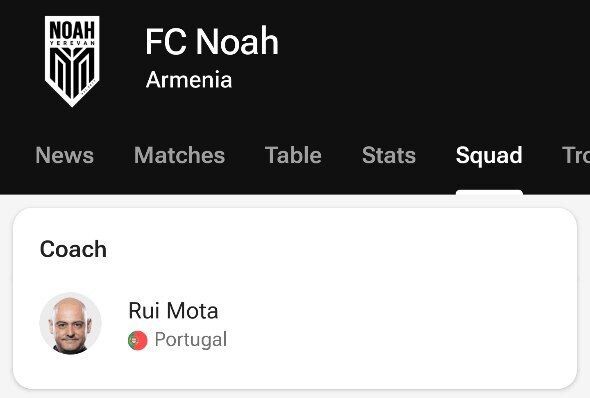Open the News tab
Screen dimensions: 590x398
coord(64,155)
